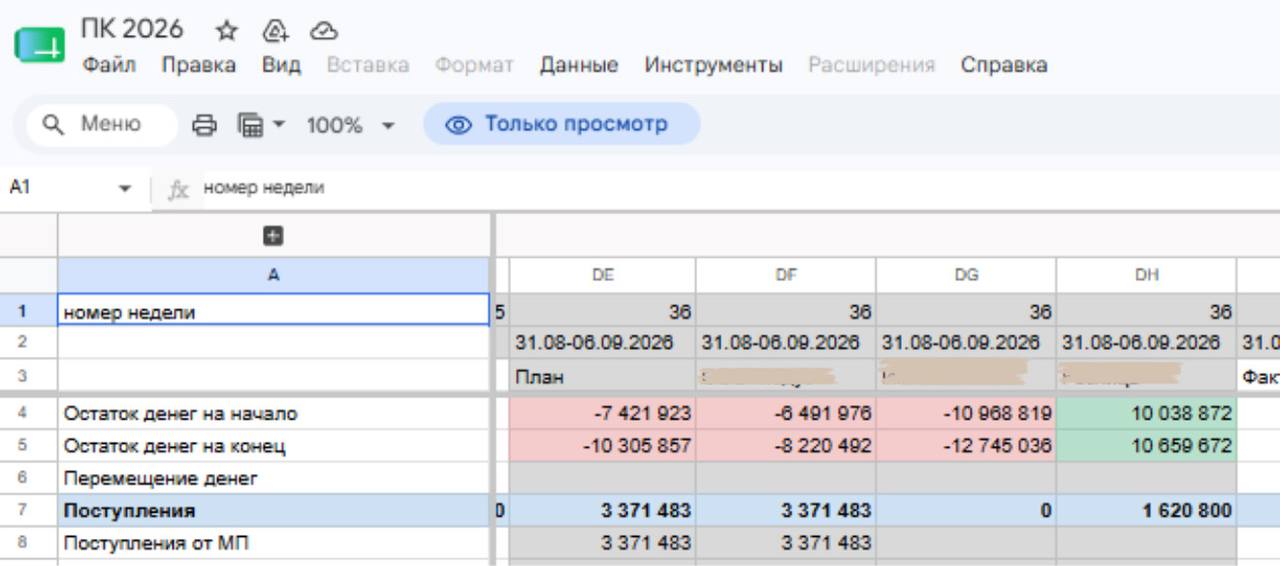Open the Вид menu
1280x566 pixels.
point(281,65)
